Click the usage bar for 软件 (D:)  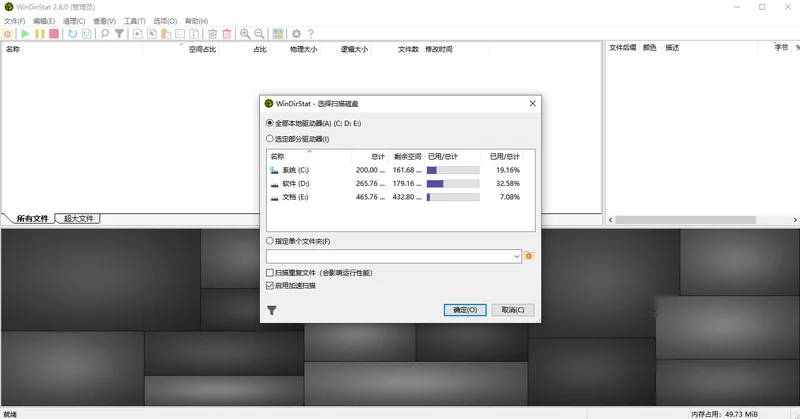click(453, 184)
